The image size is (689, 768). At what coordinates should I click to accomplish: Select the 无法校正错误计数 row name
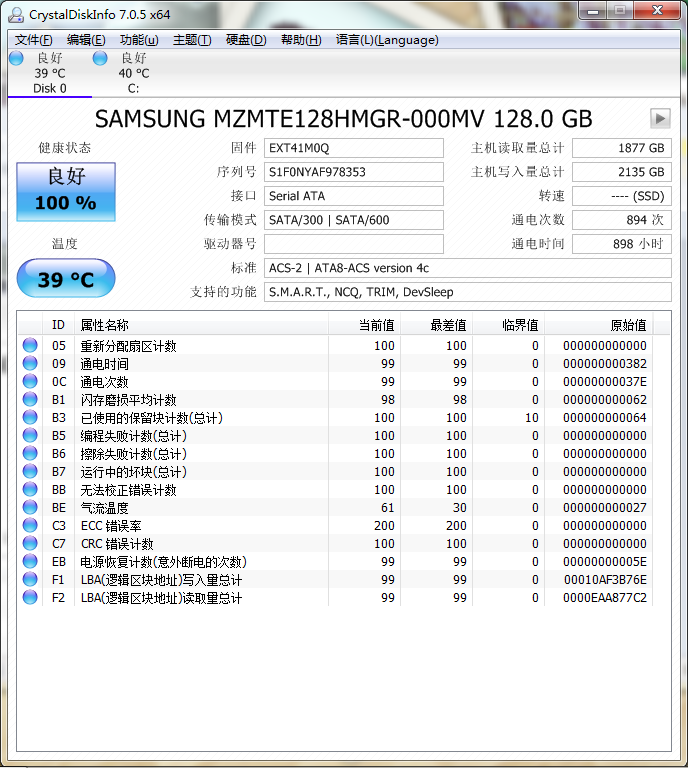[x=128, y=490]
